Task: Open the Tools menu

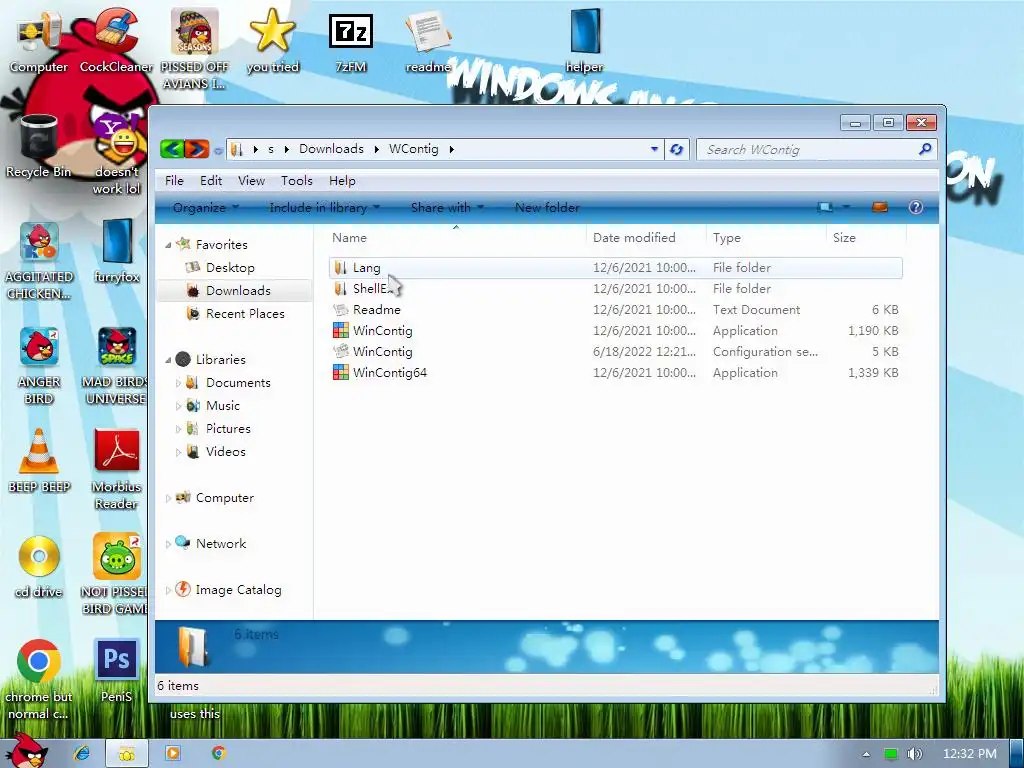Action: tap(296, 181)
